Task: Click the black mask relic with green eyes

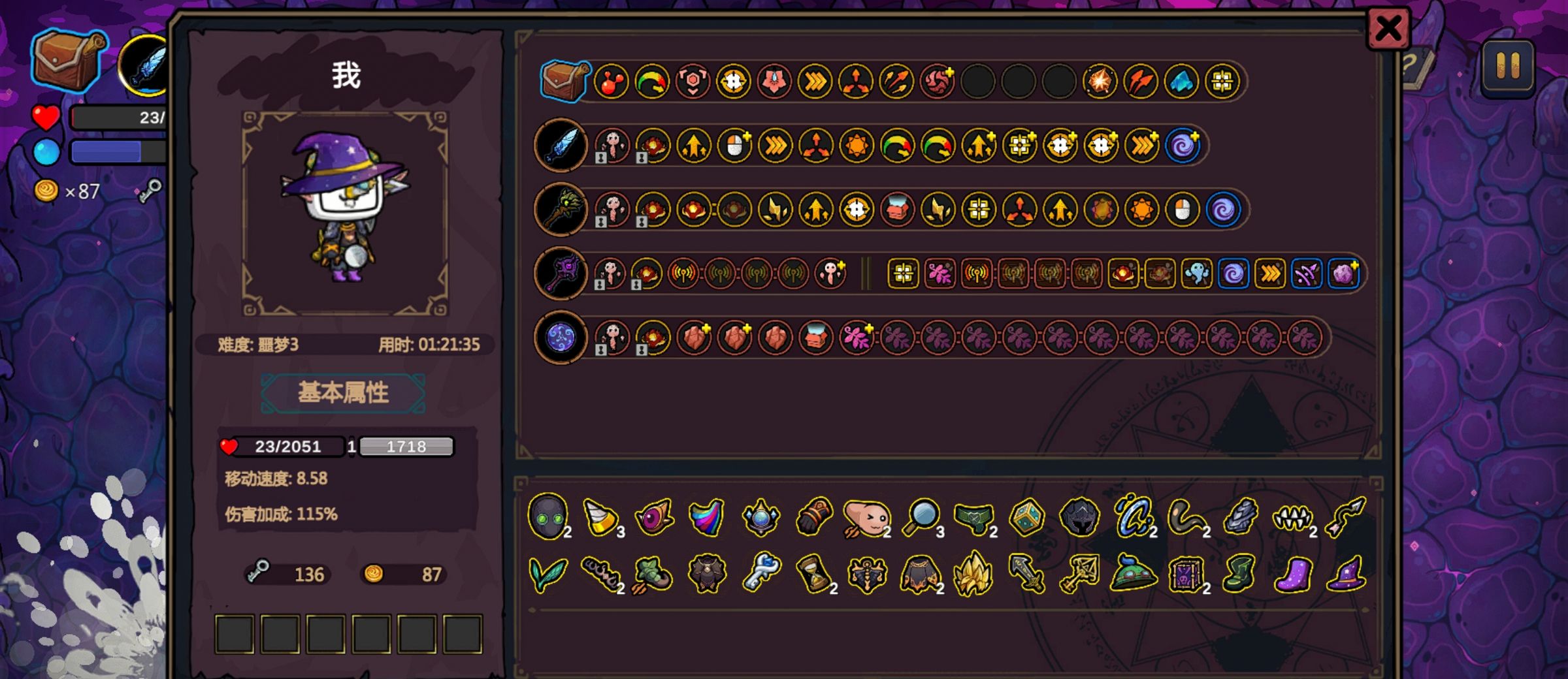Action: pos(547,516)
